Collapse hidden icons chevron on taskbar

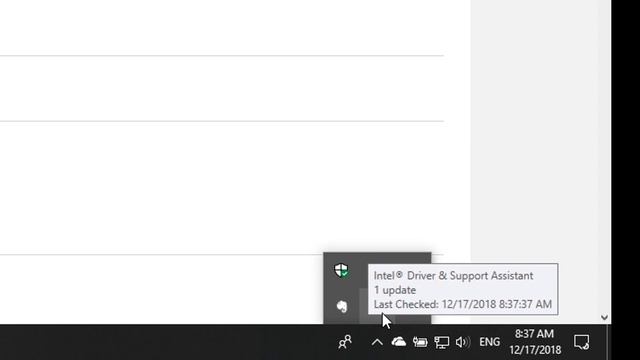pyautogui.click(x=377, y=342)
